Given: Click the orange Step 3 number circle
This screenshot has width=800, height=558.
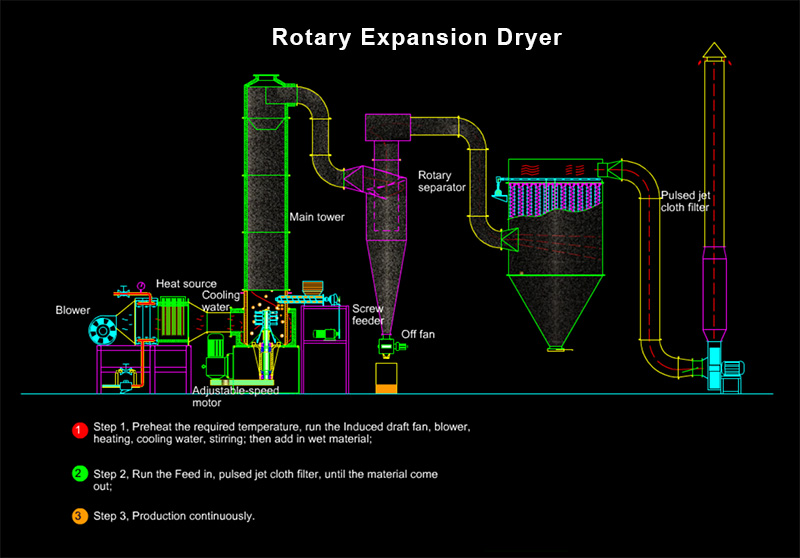Looking at the screenshot, I should pyautogui.click(x=78, y=516).
